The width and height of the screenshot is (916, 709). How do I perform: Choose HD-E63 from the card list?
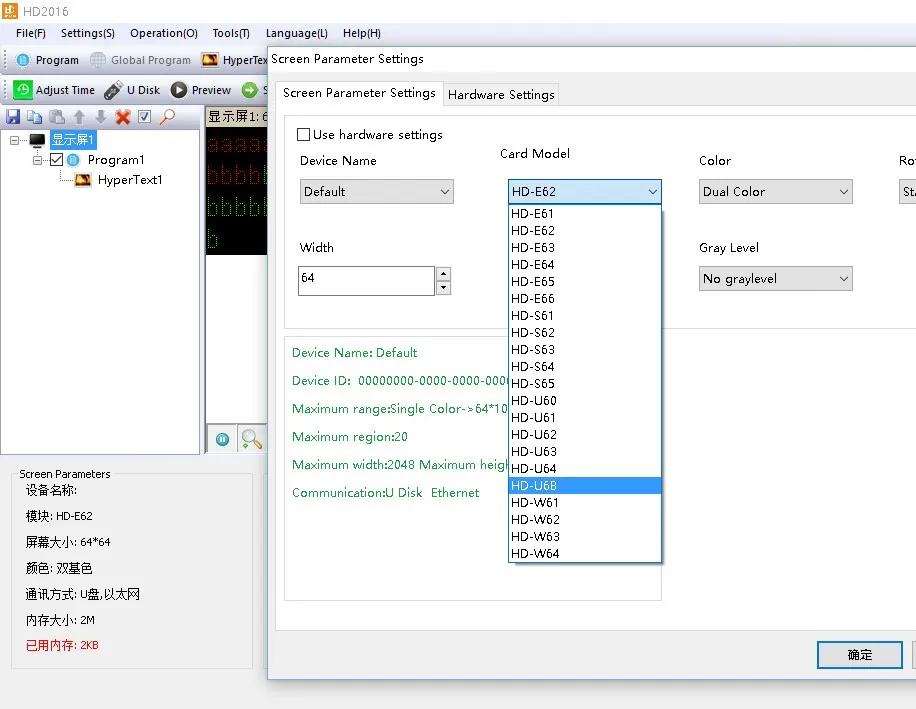[585, 248]
